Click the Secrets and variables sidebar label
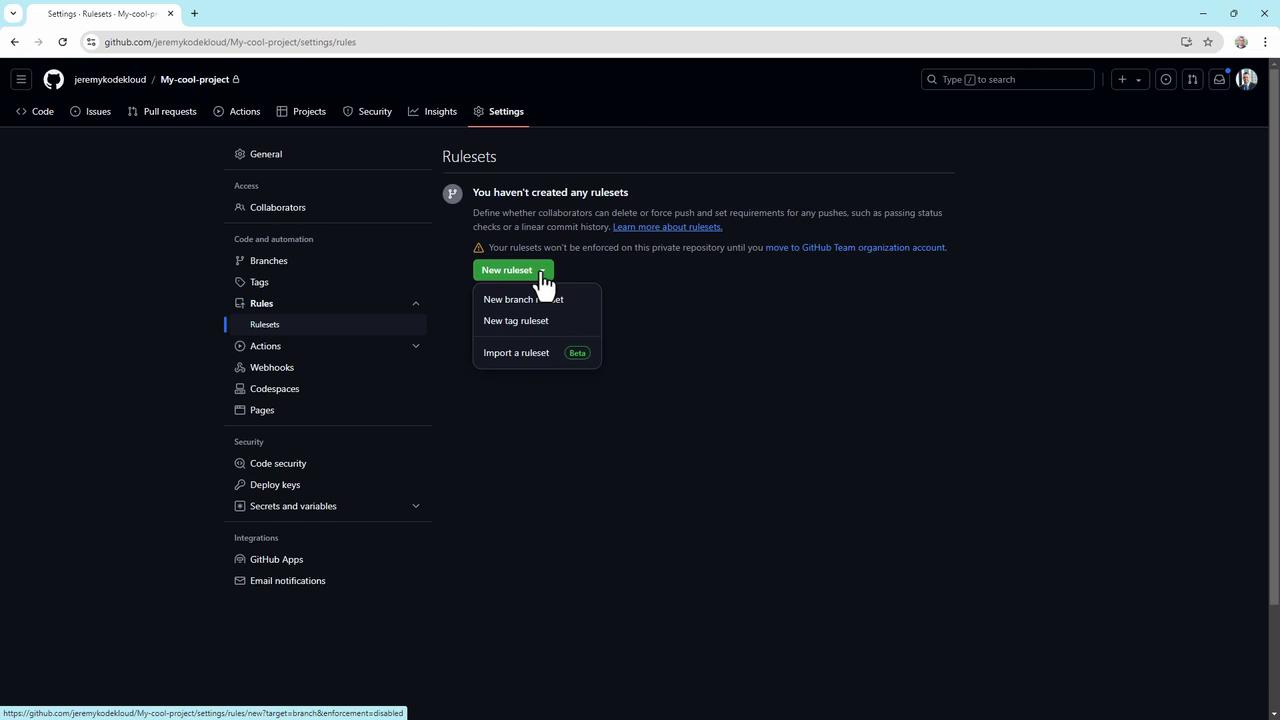Image resolution: width=1280 pixels, height=720 pixels. pos(293,506)
